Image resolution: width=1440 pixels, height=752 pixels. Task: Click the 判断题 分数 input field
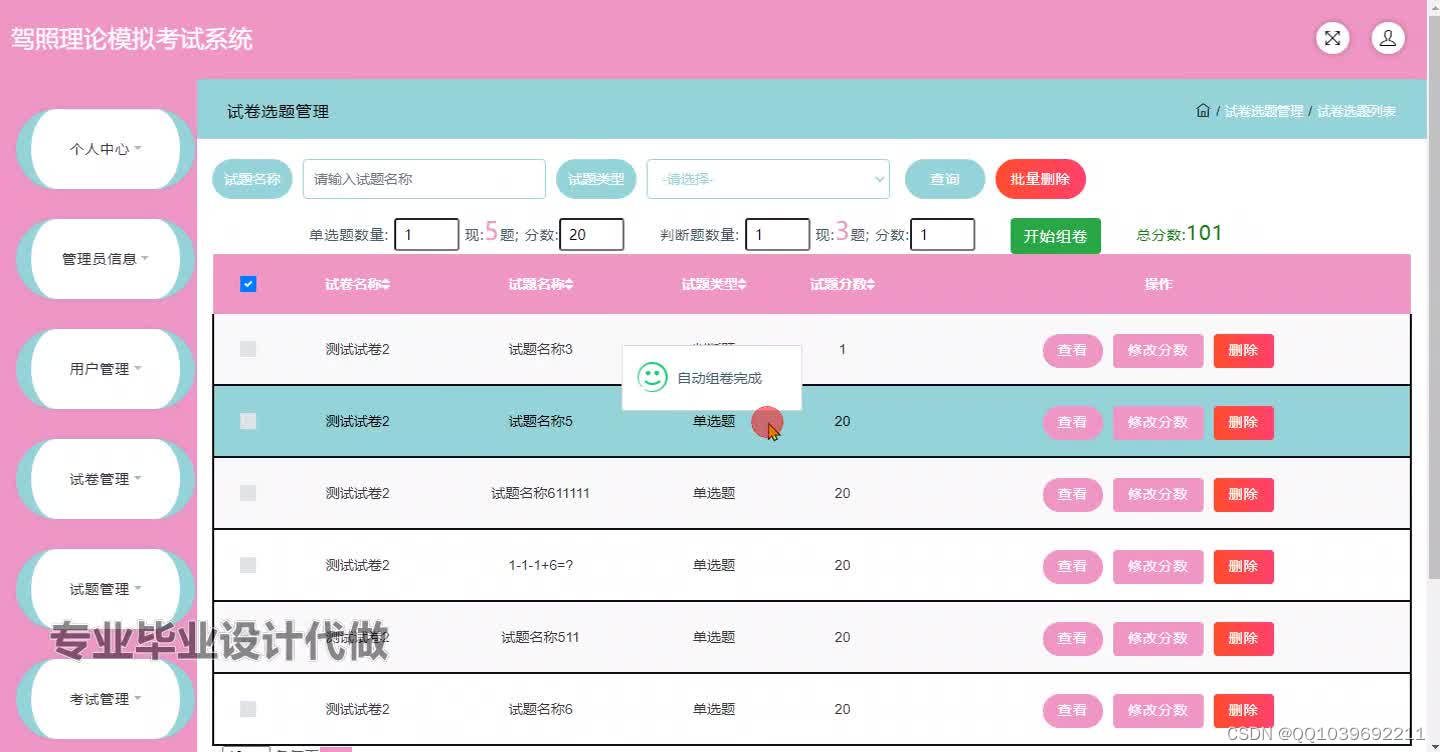tap(942, 235)
